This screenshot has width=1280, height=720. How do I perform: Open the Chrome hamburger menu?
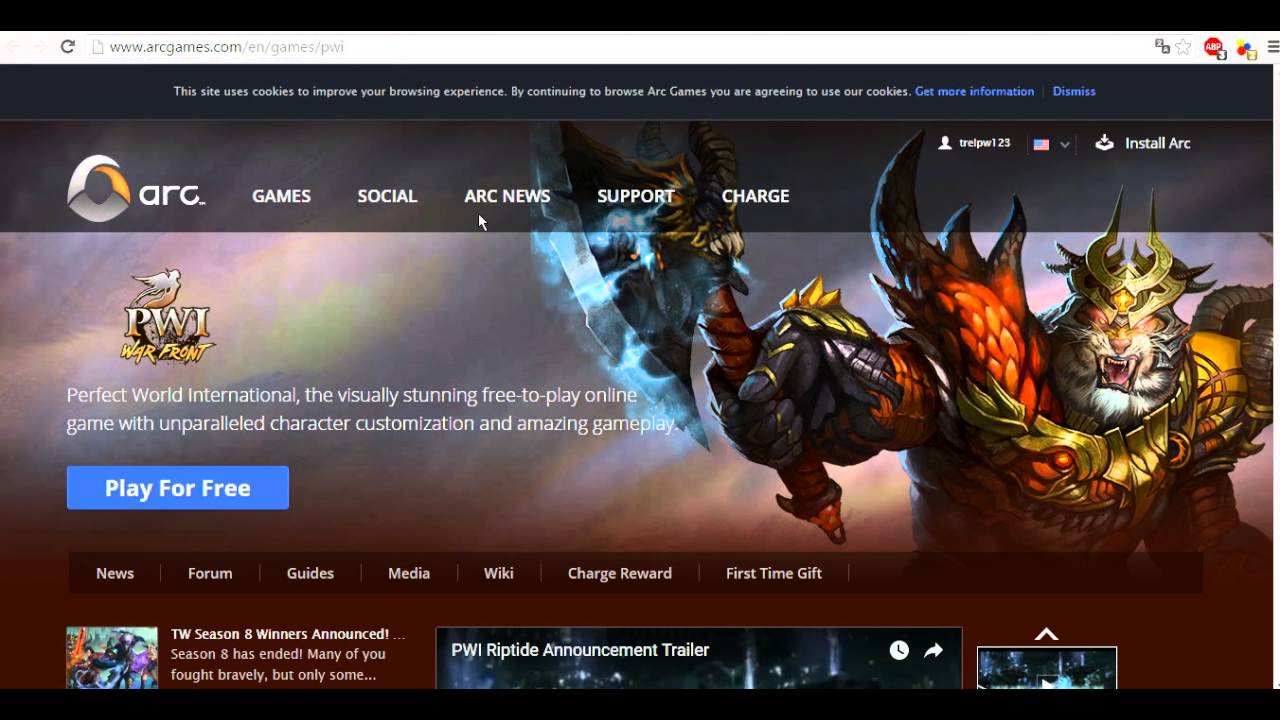[1273, 47]
